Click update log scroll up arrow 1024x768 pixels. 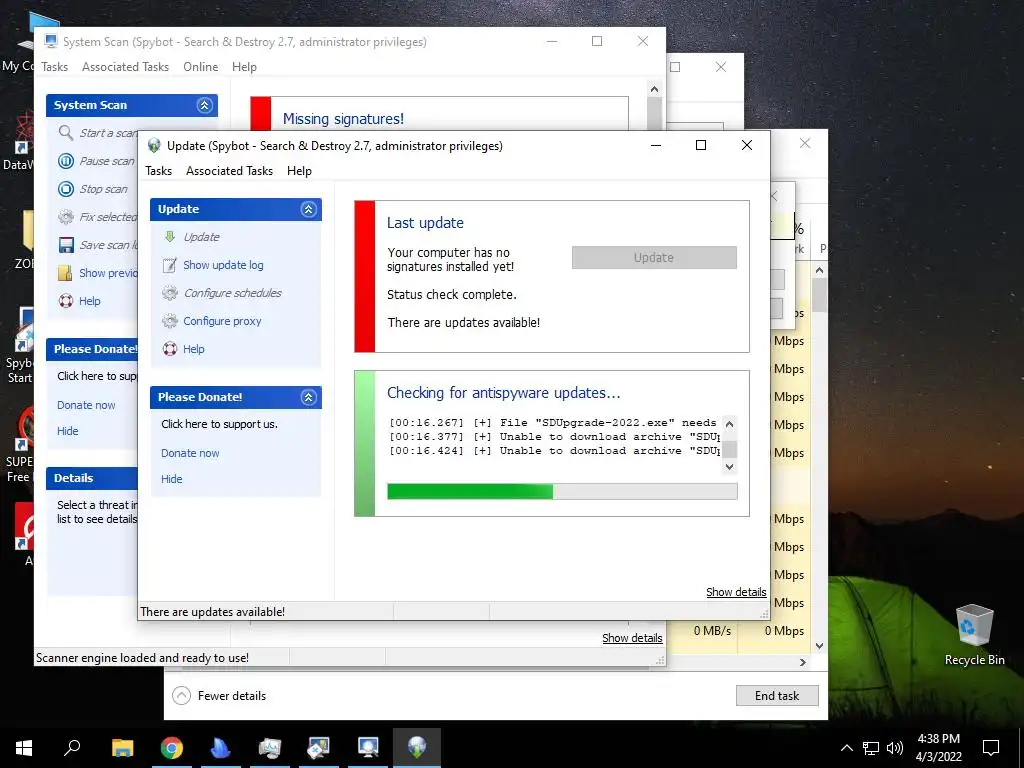[729, 424]
